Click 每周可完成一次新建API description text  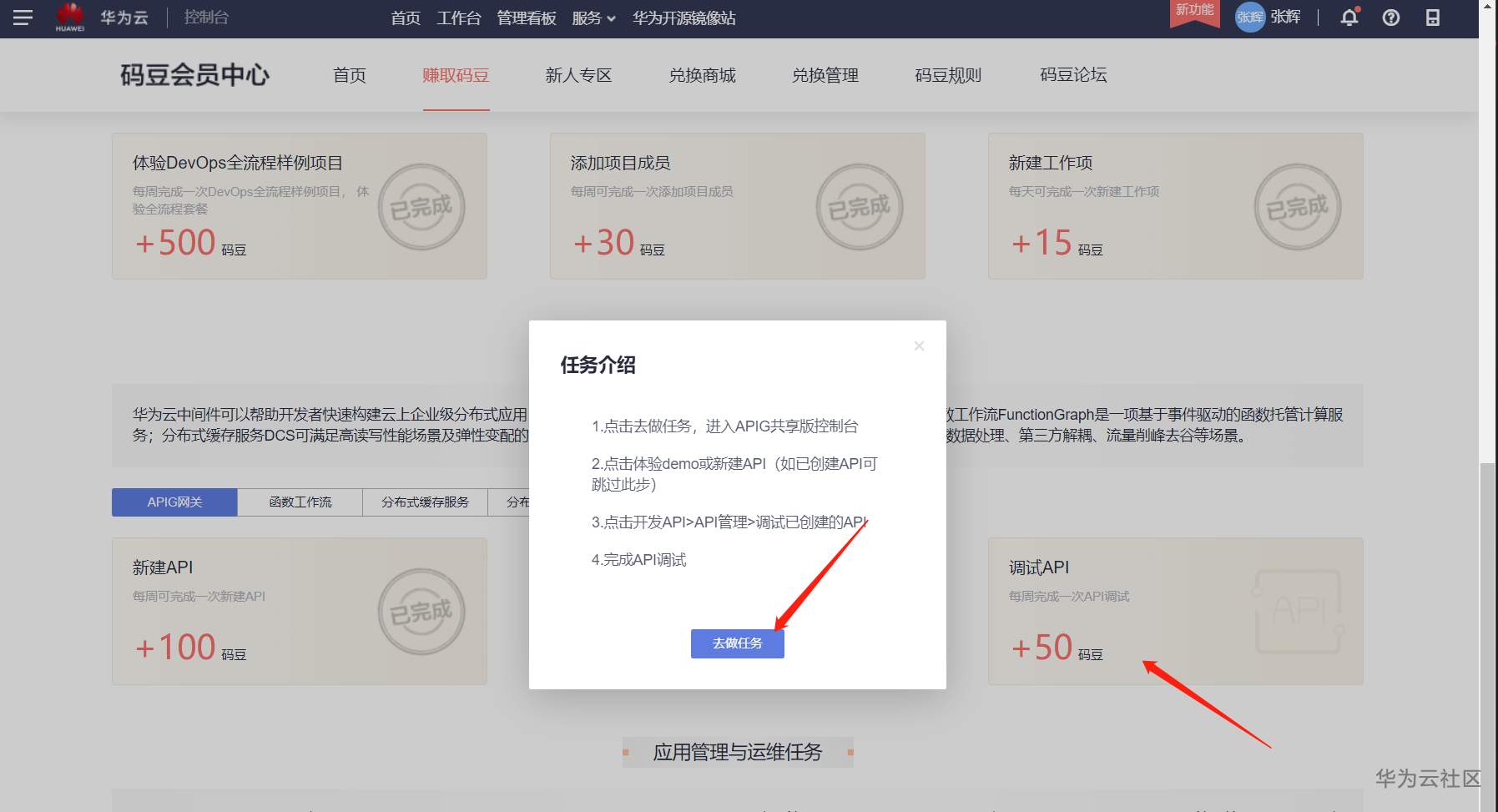[199, 596]
